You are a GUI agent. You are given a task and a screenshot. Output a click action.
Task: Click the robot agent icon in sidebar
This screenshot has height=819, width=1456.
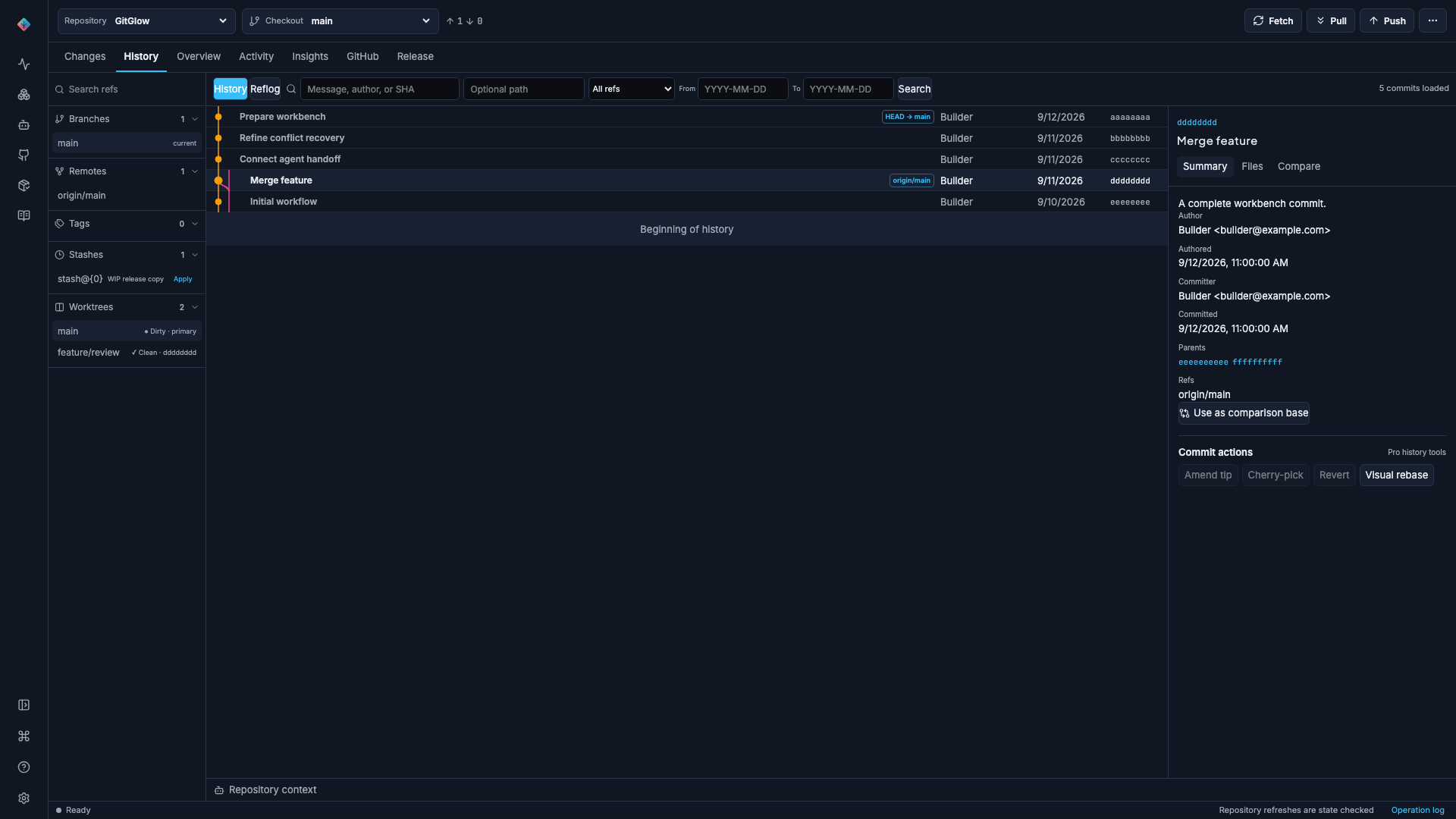point(24,125)
